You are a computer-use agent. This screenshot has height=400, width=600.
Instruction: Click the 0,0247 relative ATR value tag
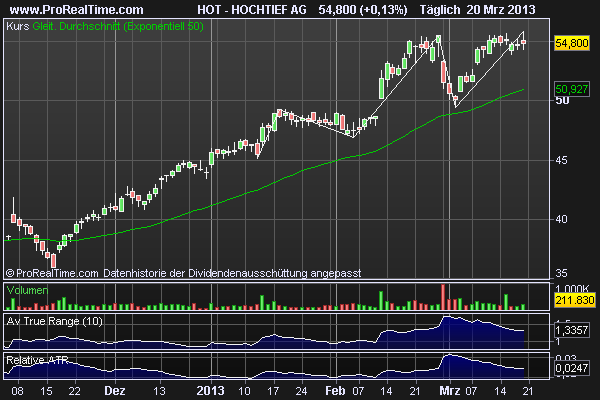tap(572, 368)
